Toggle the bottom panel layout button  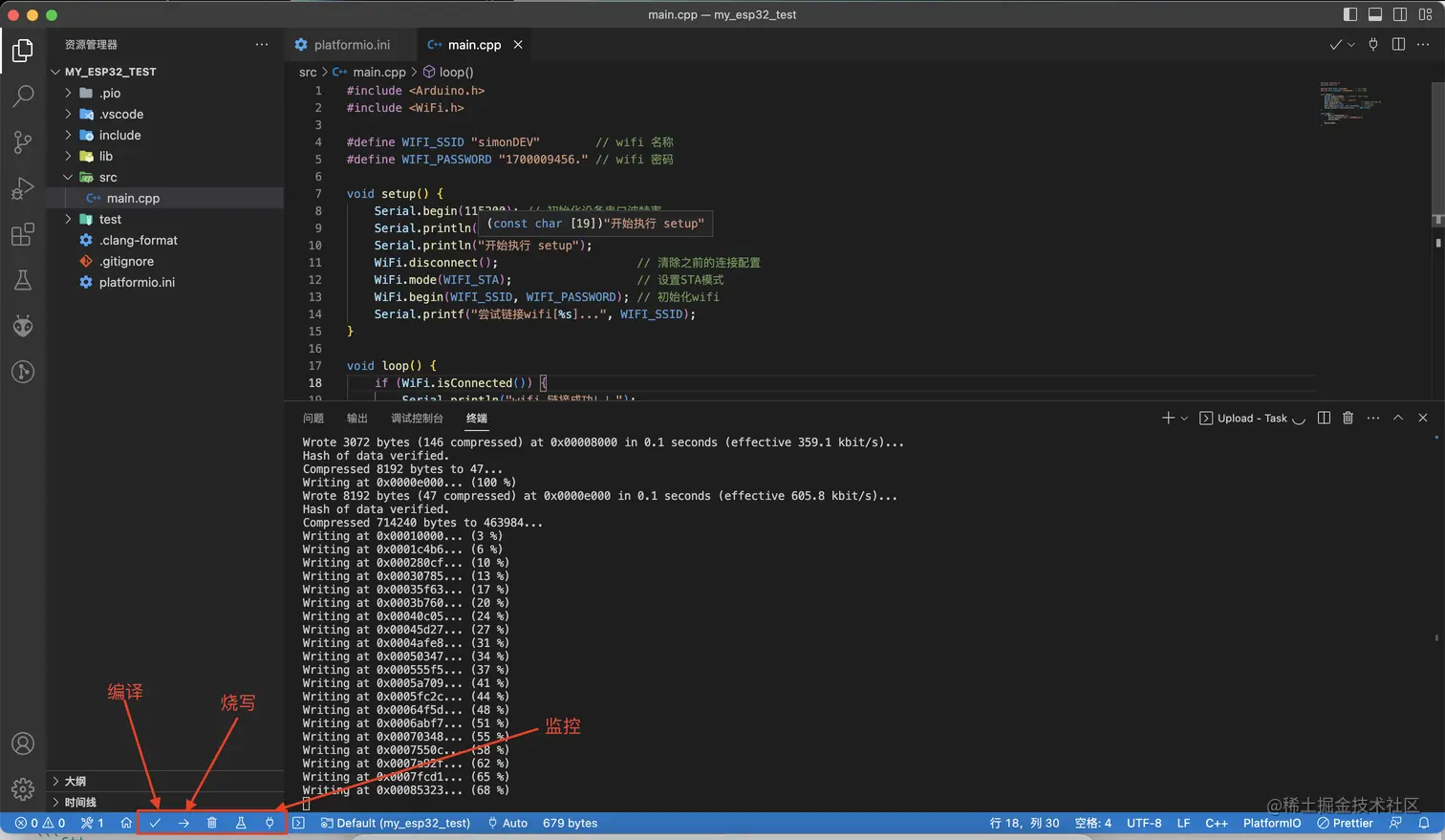(1375, 14)
